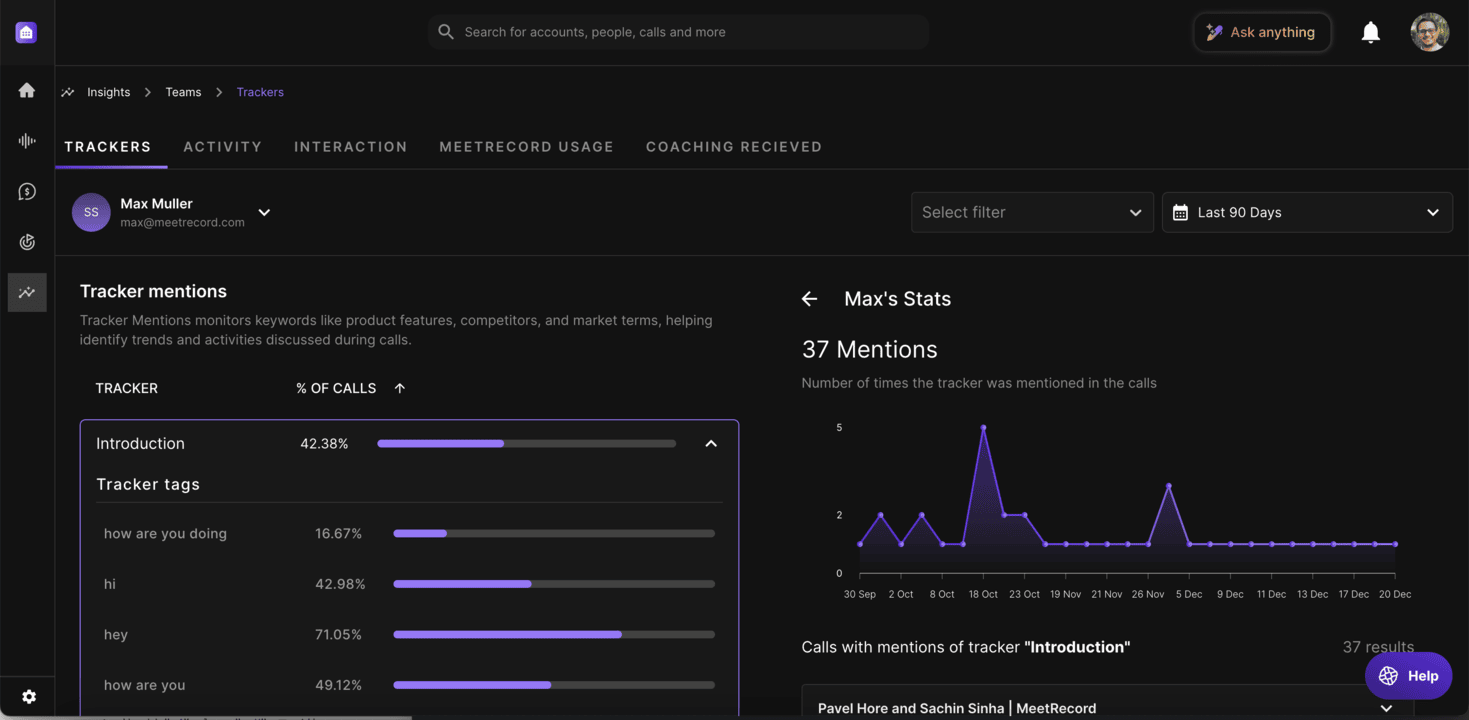Open the deals dollar icon in sidebar
This screenshot has height=720, width=1469.
27,192
